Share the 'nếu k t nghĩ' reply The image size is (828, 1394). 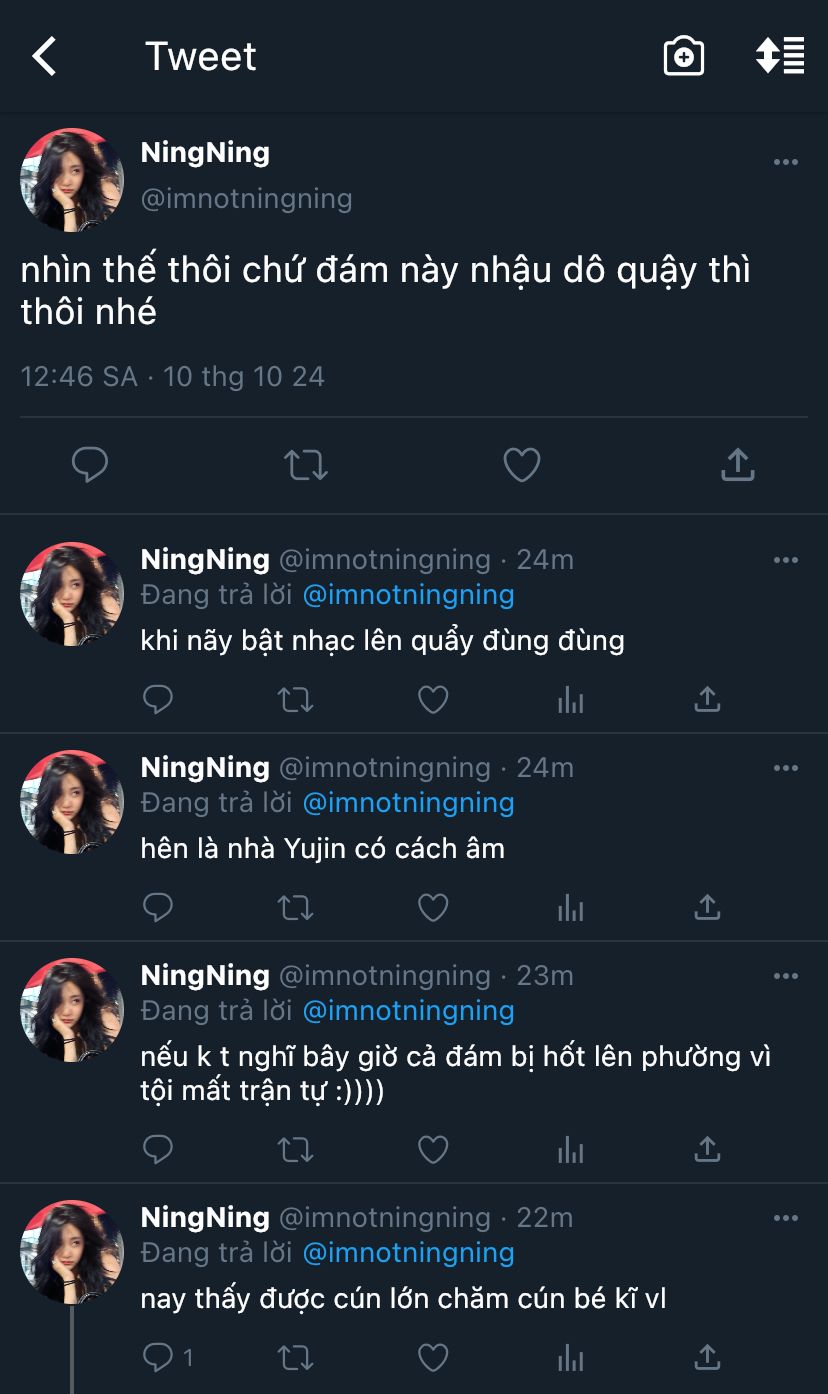(x=707, y=1150)
